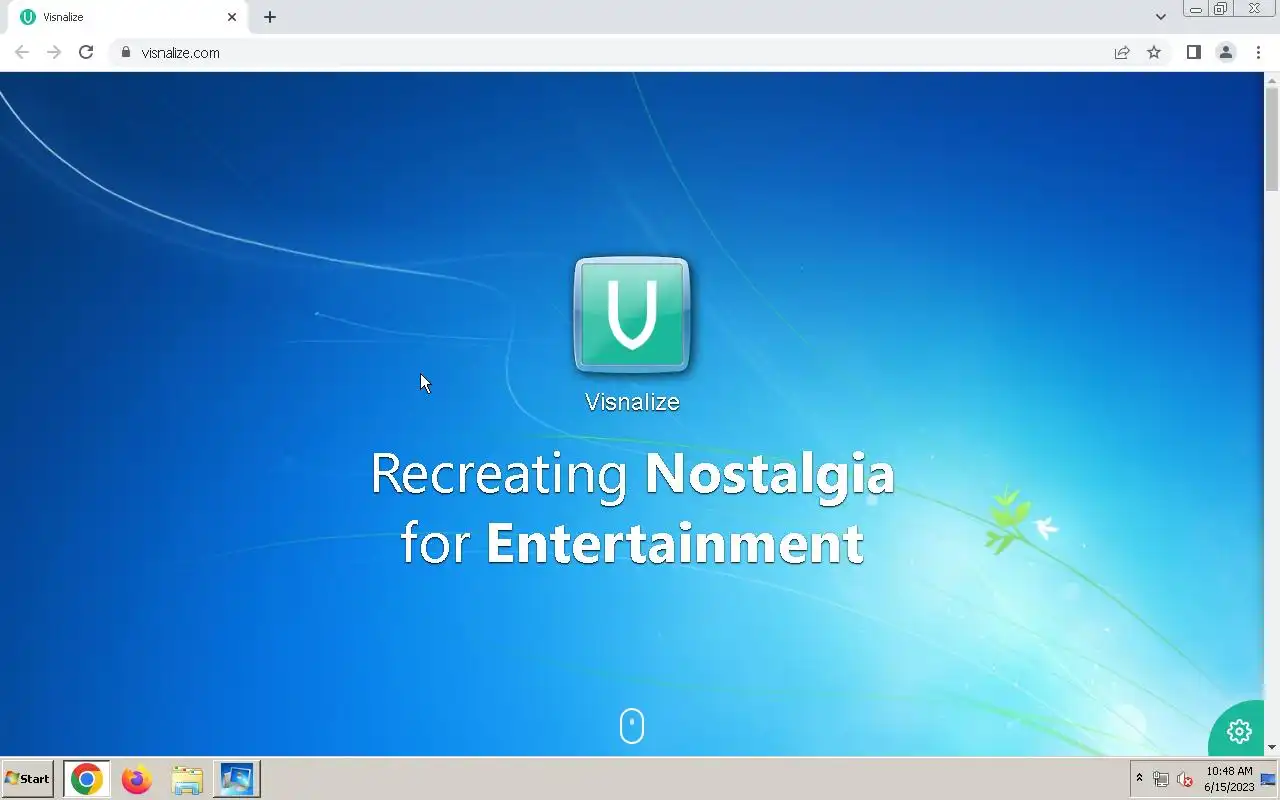Viewport: 1280px width, 800px height.
Task: Open the browser side panel
Action: [1193, 52]
